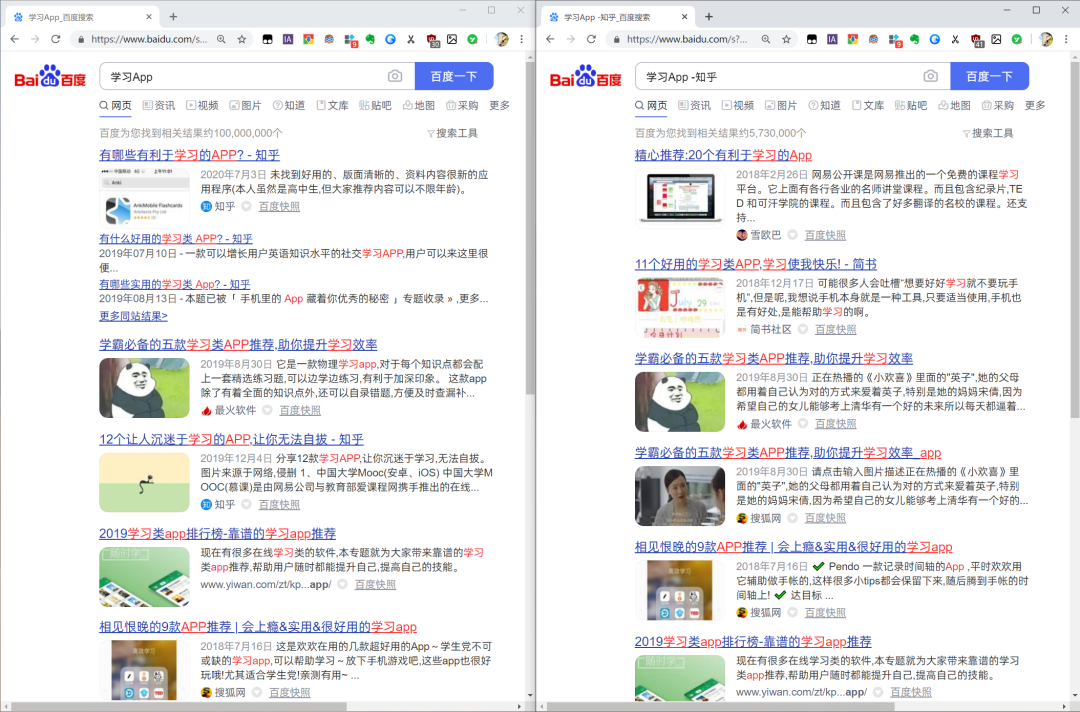
Task: Open Chrome's three-dot menu
Action: pos(520,38)
